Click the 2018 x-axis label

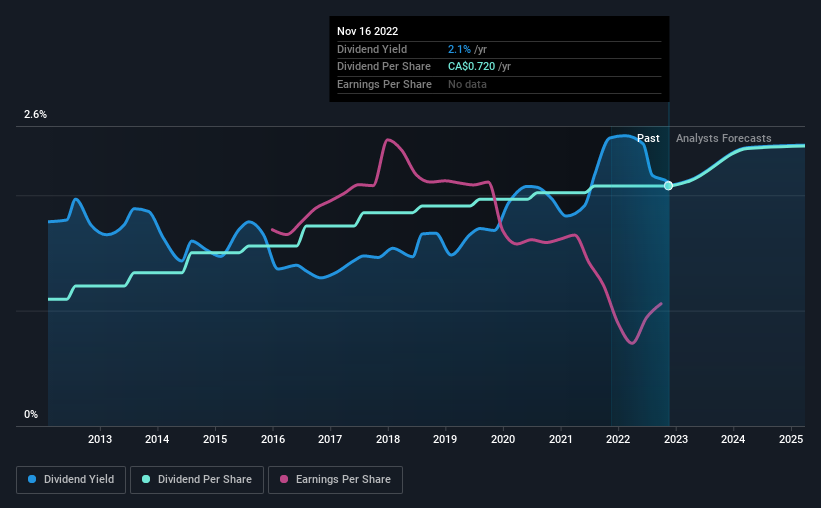pyautogui.click(x=388, y=439)
